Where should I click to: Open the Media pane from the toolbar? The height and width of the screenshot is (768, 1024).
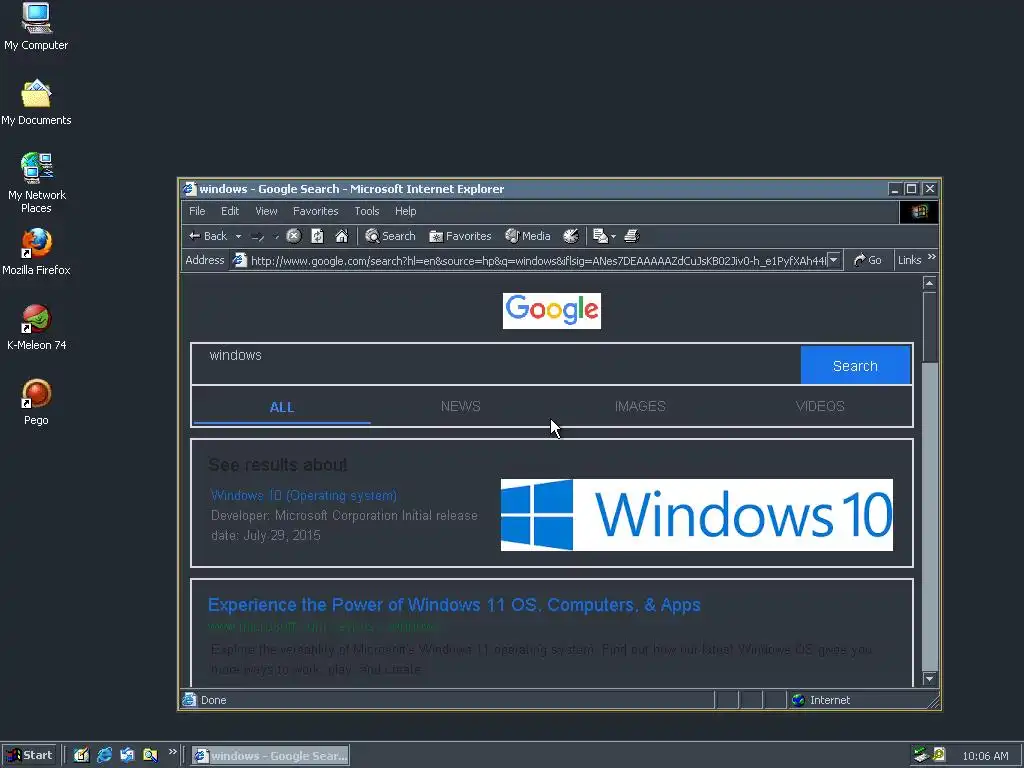tap(528, 236)
